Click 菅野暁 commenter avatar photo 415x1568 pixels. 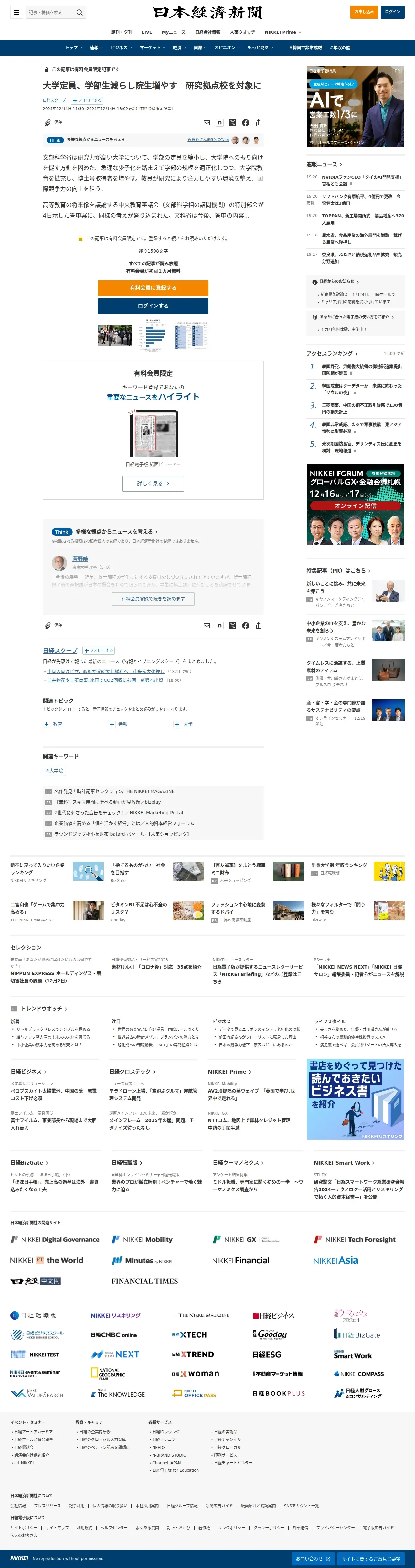(x=59, y=562)
